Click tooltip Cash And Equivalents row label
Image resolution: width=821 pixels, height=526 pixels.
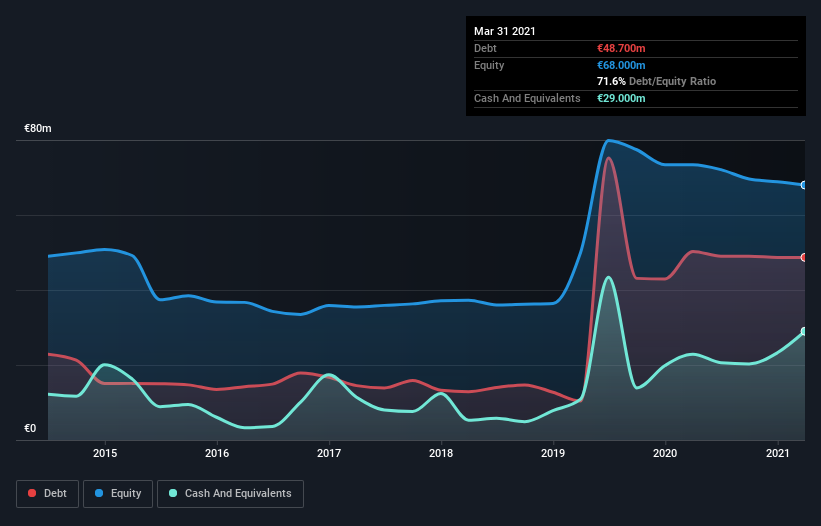click(527, 98)
